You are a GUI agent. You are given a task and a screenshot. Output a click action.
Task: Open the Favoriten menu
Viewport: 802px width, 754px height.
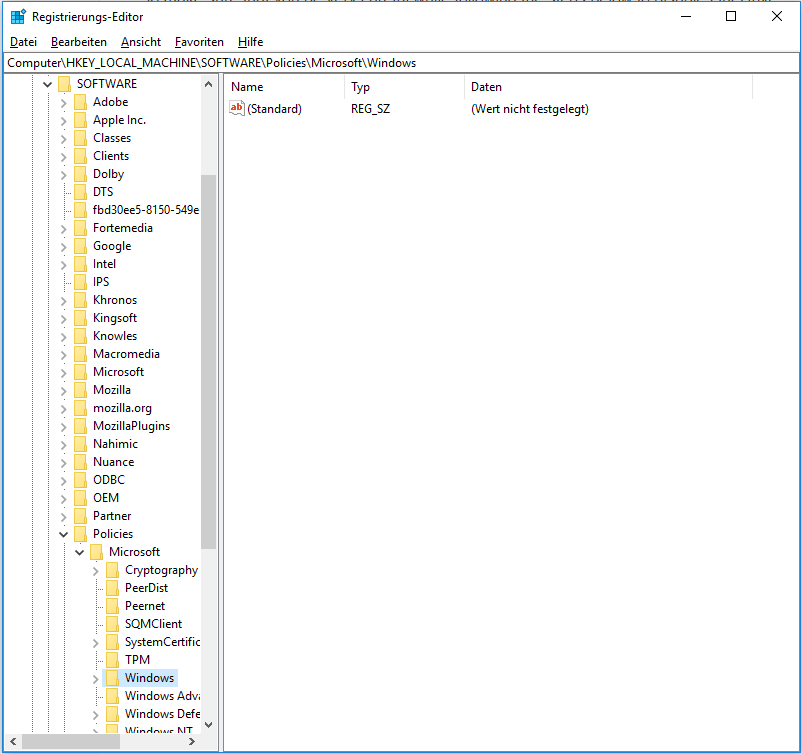coord(199,42)
